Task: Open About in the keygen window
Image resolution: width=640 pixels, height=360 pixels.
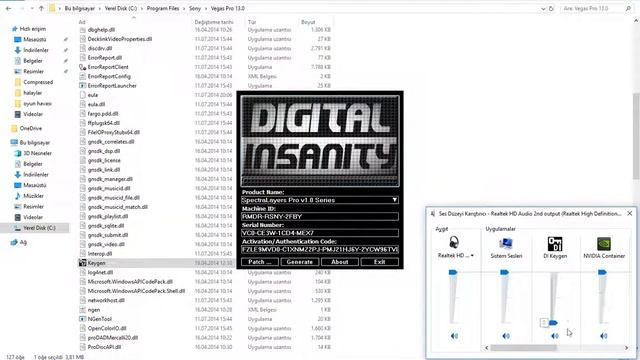Action: pyautogui.click(x=340, y=262)
